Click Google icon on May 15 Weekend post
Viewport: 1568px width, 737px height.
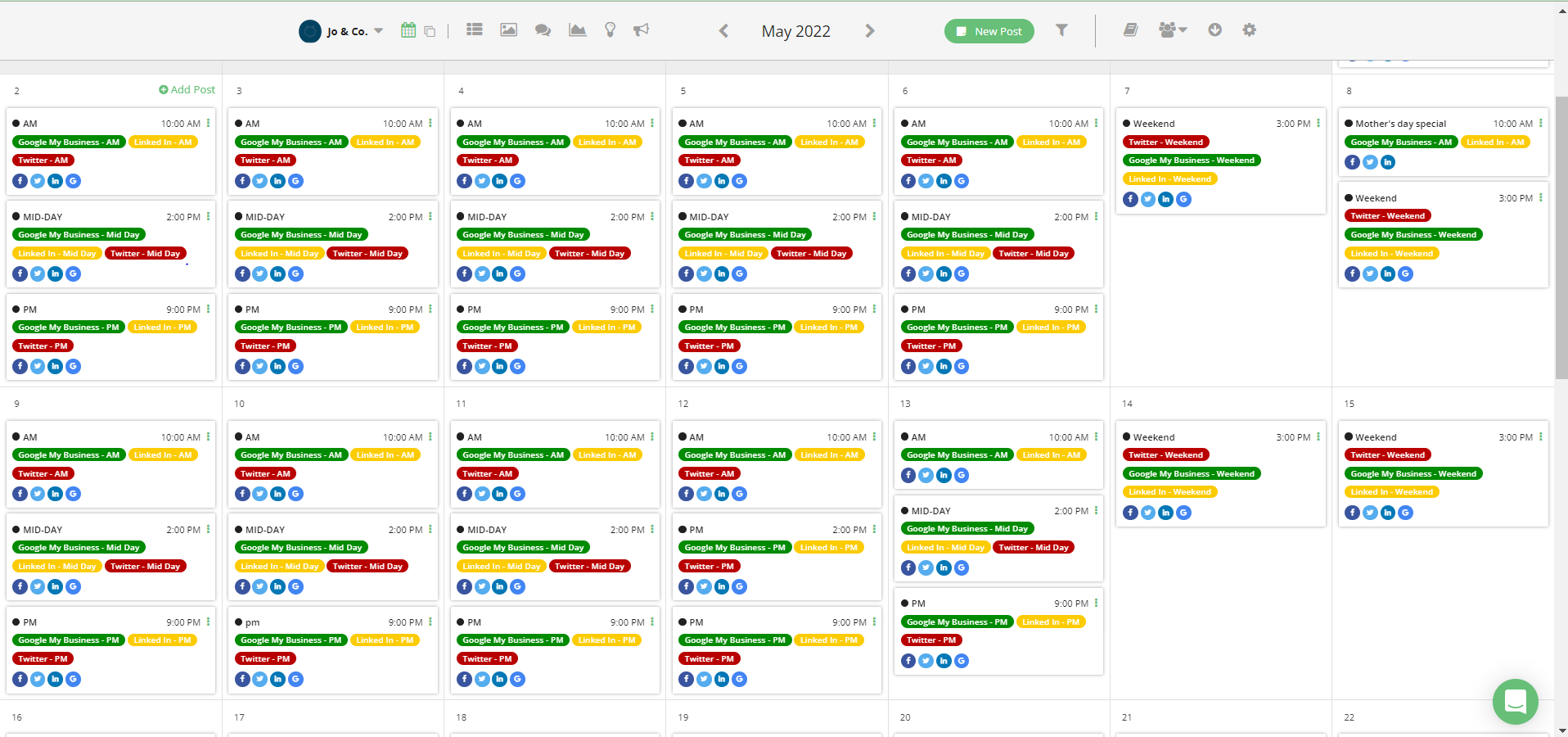tap(1405, 513)
